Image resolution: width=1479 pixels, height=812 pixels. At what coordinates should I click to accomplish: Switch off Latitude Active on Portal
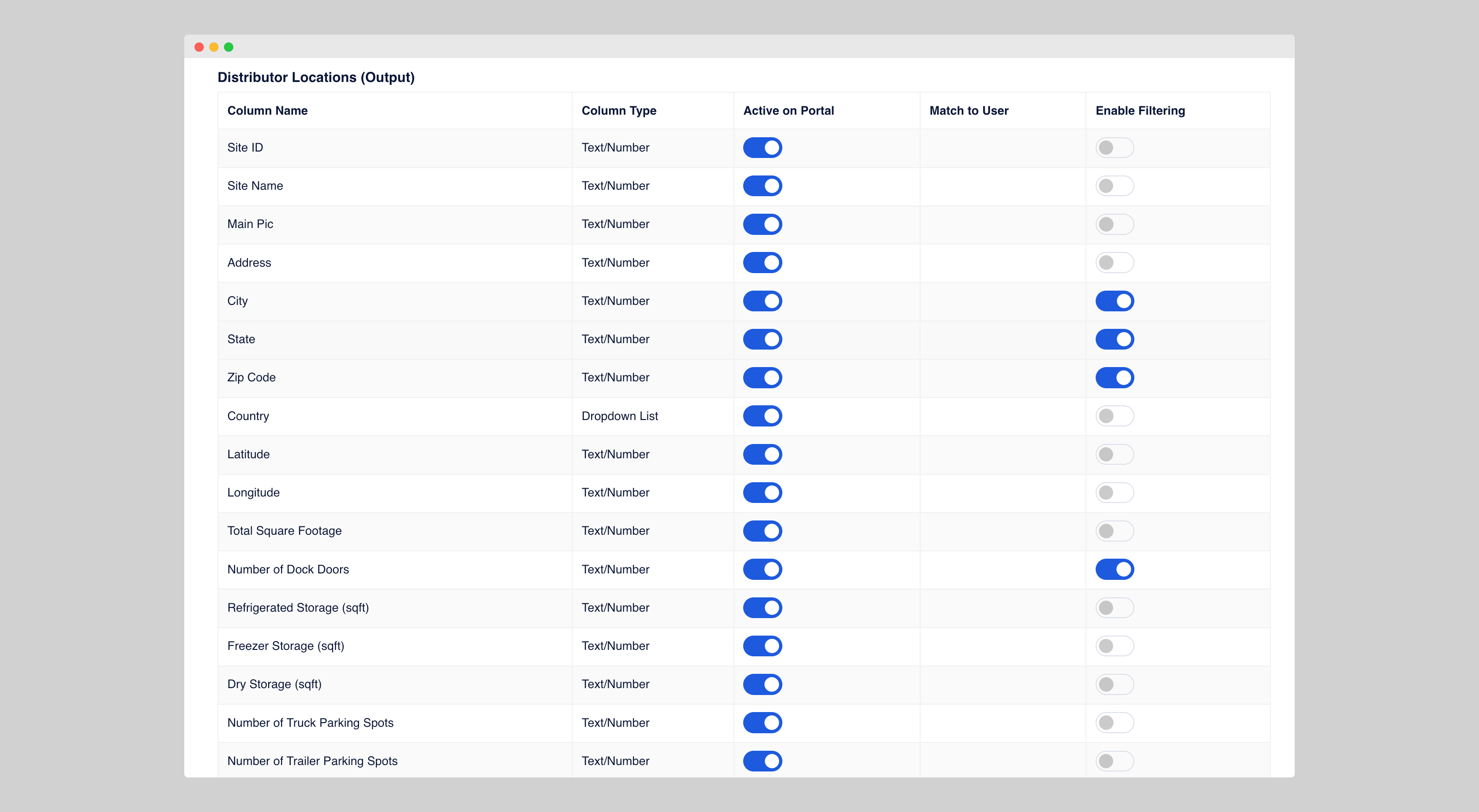click(x=762, y=454)
